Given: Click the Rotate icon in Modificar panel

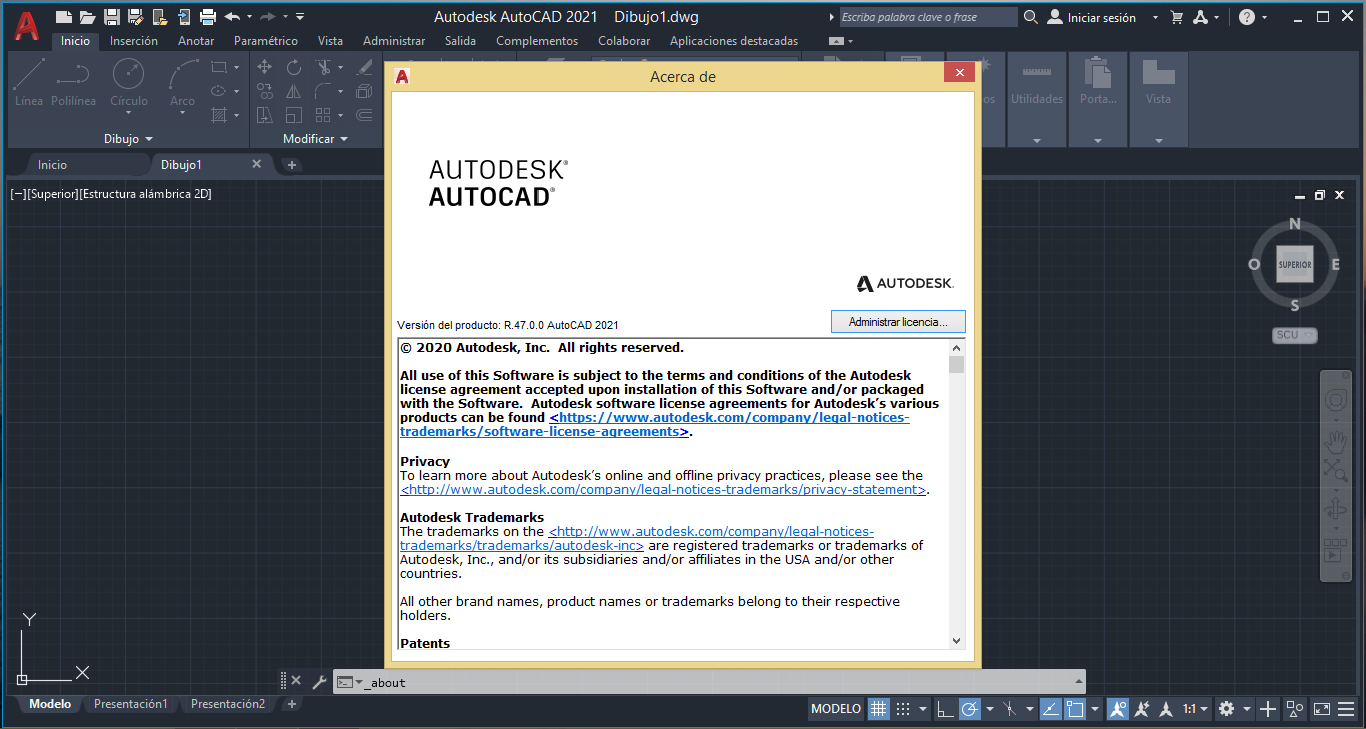Looking at the screenshot, I should coord(294,67).
